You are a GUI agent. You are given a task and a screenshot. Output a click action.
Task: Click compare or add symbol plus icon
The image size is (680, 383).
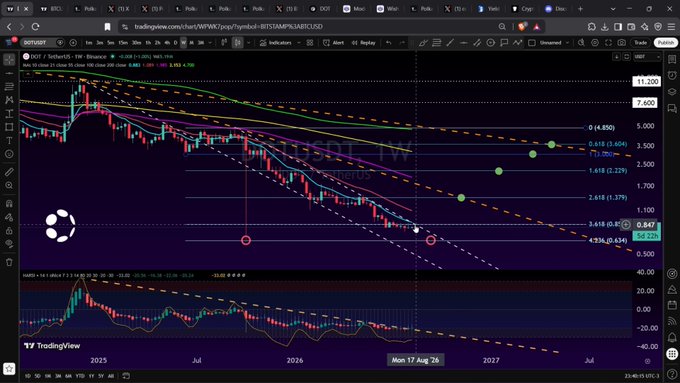click(73, 43)
